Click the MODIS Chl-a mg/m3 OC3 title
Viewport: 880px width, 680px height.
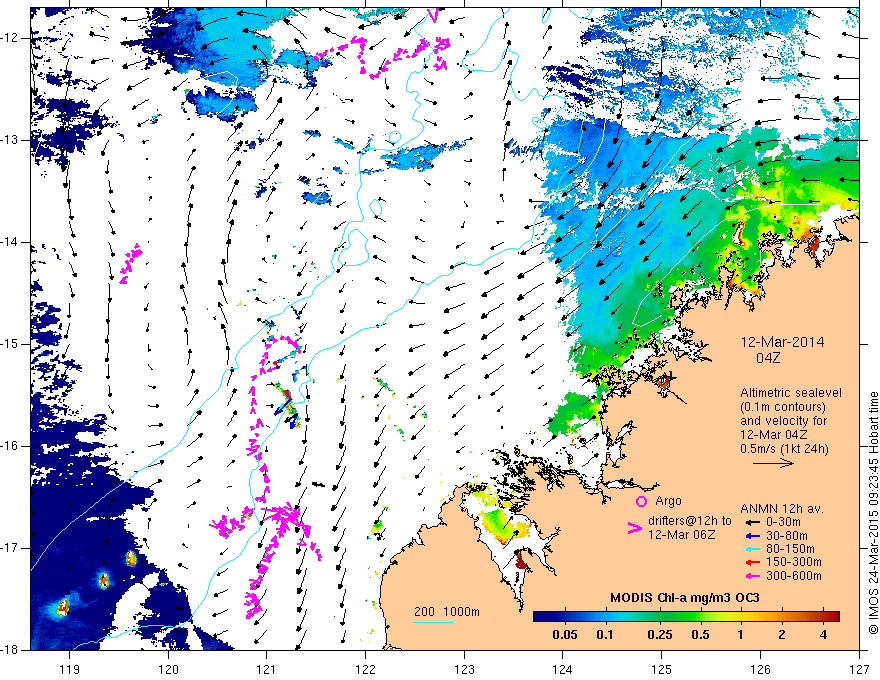685,598
